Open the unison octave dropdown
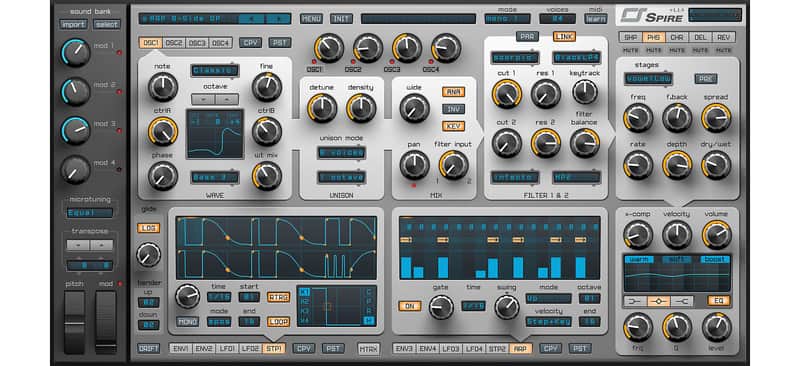Screen dimensions: 800x366 341,177
